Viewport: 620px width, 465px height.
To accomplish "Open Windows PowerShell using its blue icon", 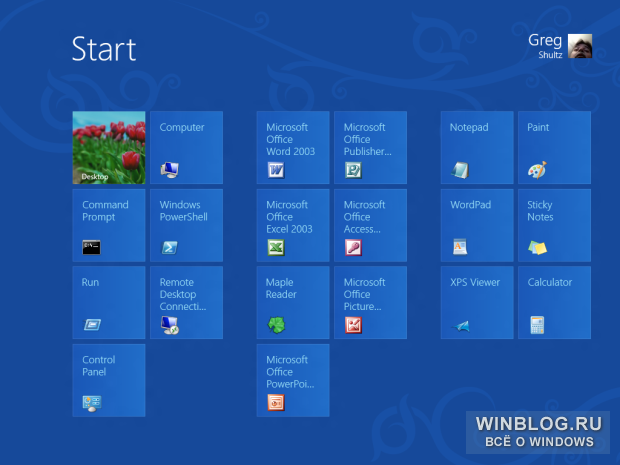I will coord(169,248).
